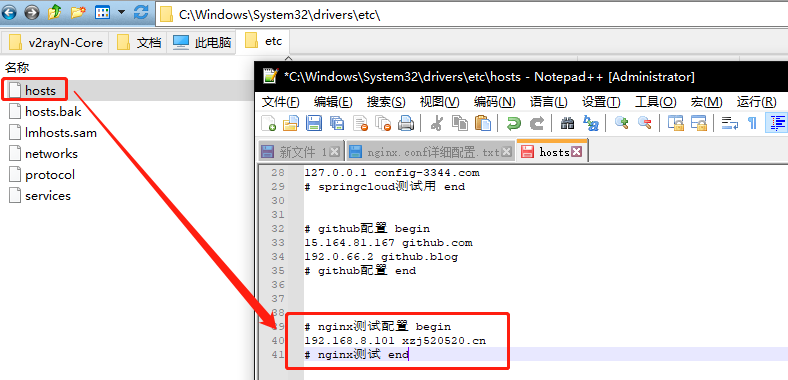
Task: Zoom out the editor text
Action: 645,123
